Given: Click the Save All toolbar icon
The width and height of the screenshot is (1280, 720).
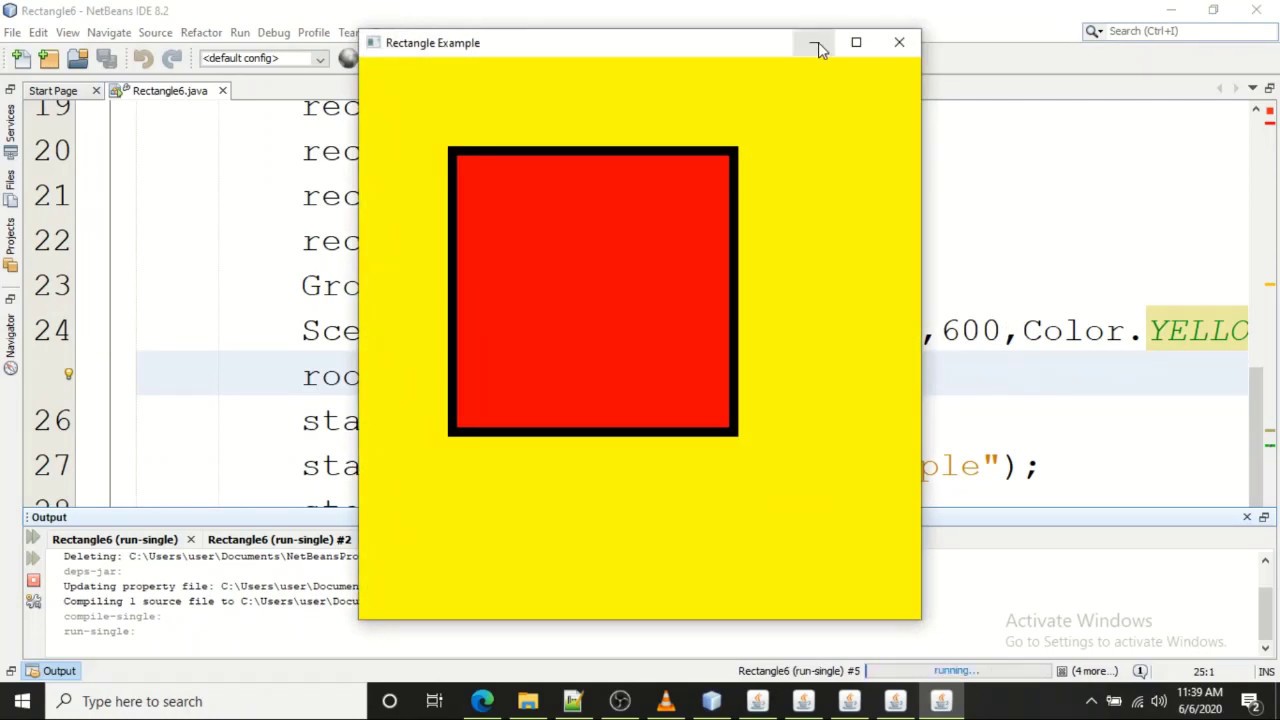Looking at the screenshot, I should pos(105,58).
